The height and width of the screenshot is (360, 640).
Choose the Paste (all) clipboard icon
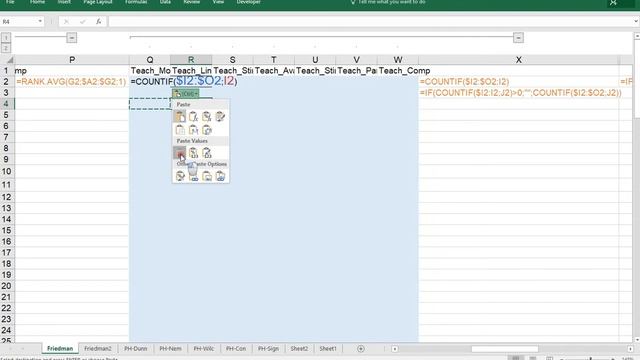180,117
